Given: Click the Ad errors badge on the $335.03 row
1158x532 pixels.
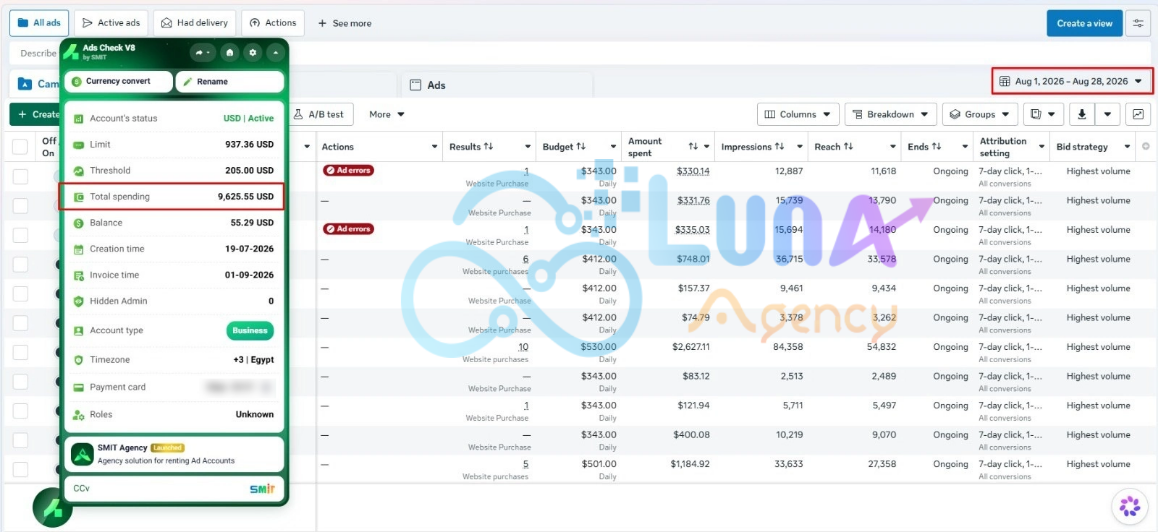Looking at the screenshot, I should [349, 229].
